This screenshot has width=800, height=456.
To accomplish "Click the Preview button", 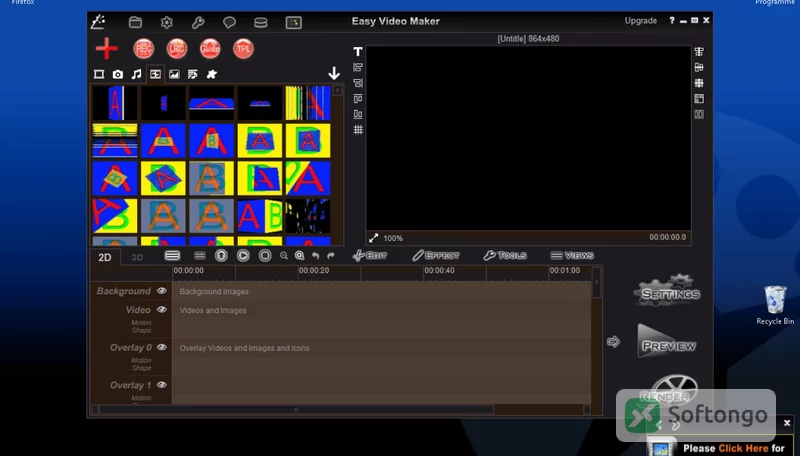I will pos(666,341).
